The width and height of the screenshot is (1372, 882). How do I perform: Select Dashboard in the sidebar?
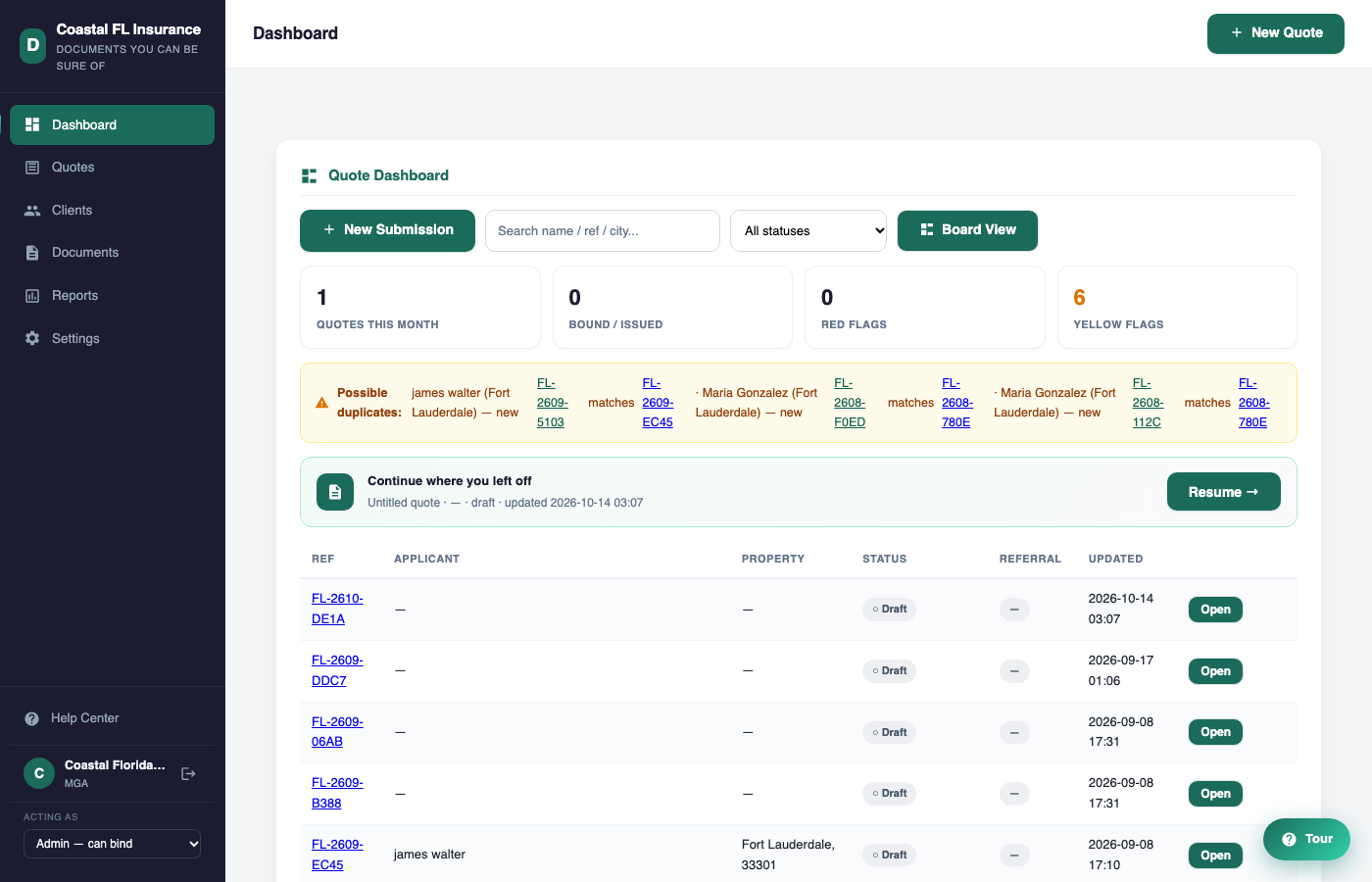click(112, 124)
